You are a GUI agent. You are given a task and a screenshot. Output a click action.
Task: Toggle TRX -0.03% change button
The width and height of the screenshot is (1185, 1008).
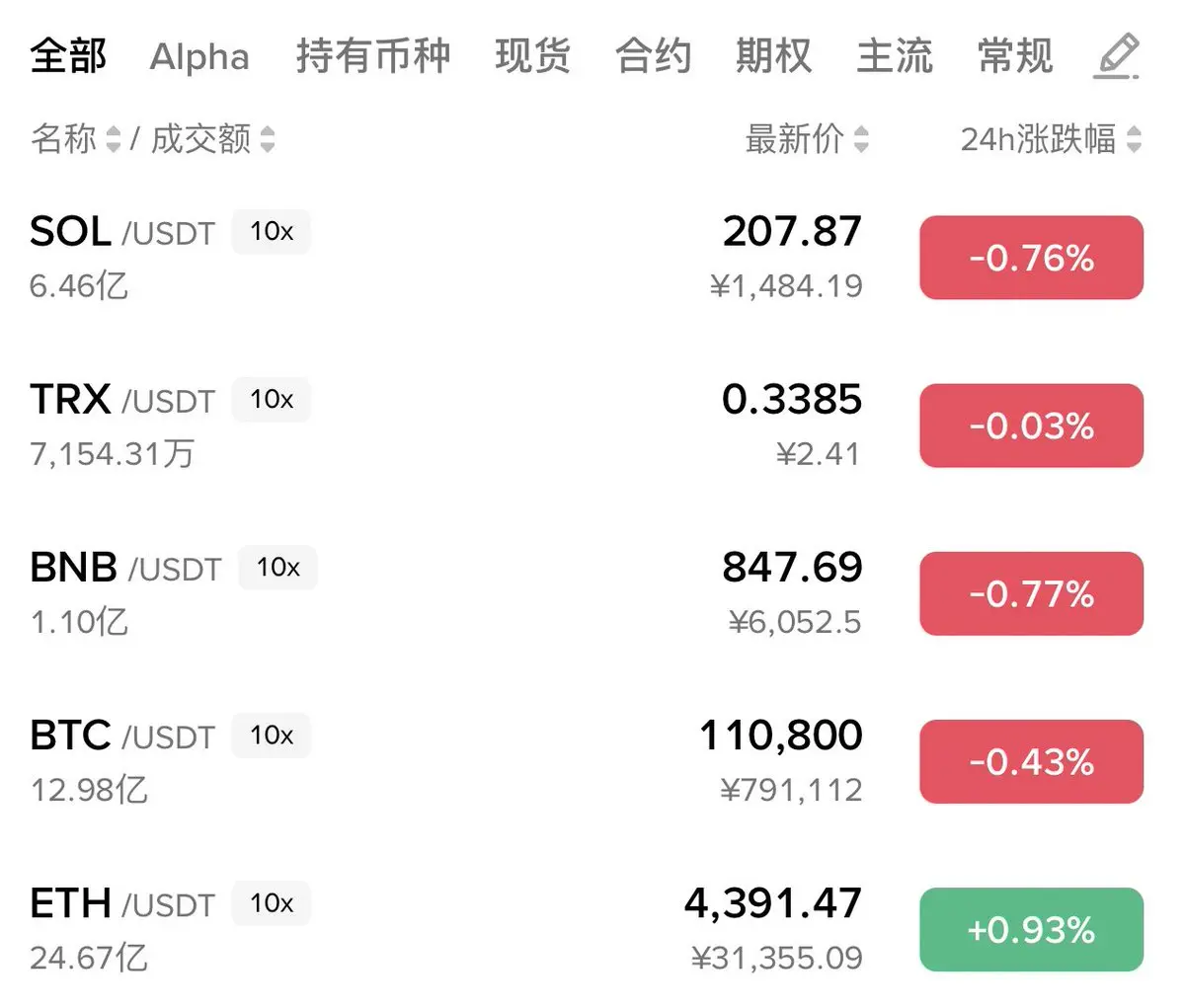tap(1032, 426)
